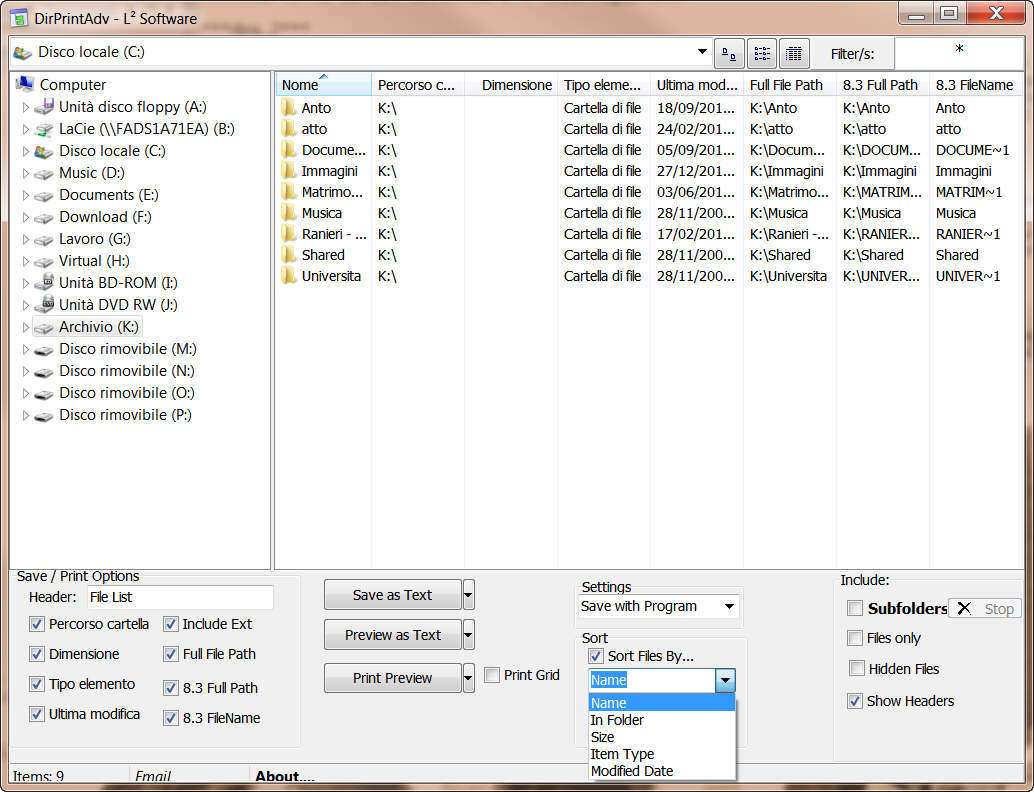This screenshot has height=792, width=1034.
Task: Enable Subfolders inclusion
Action: click(855, 608)
